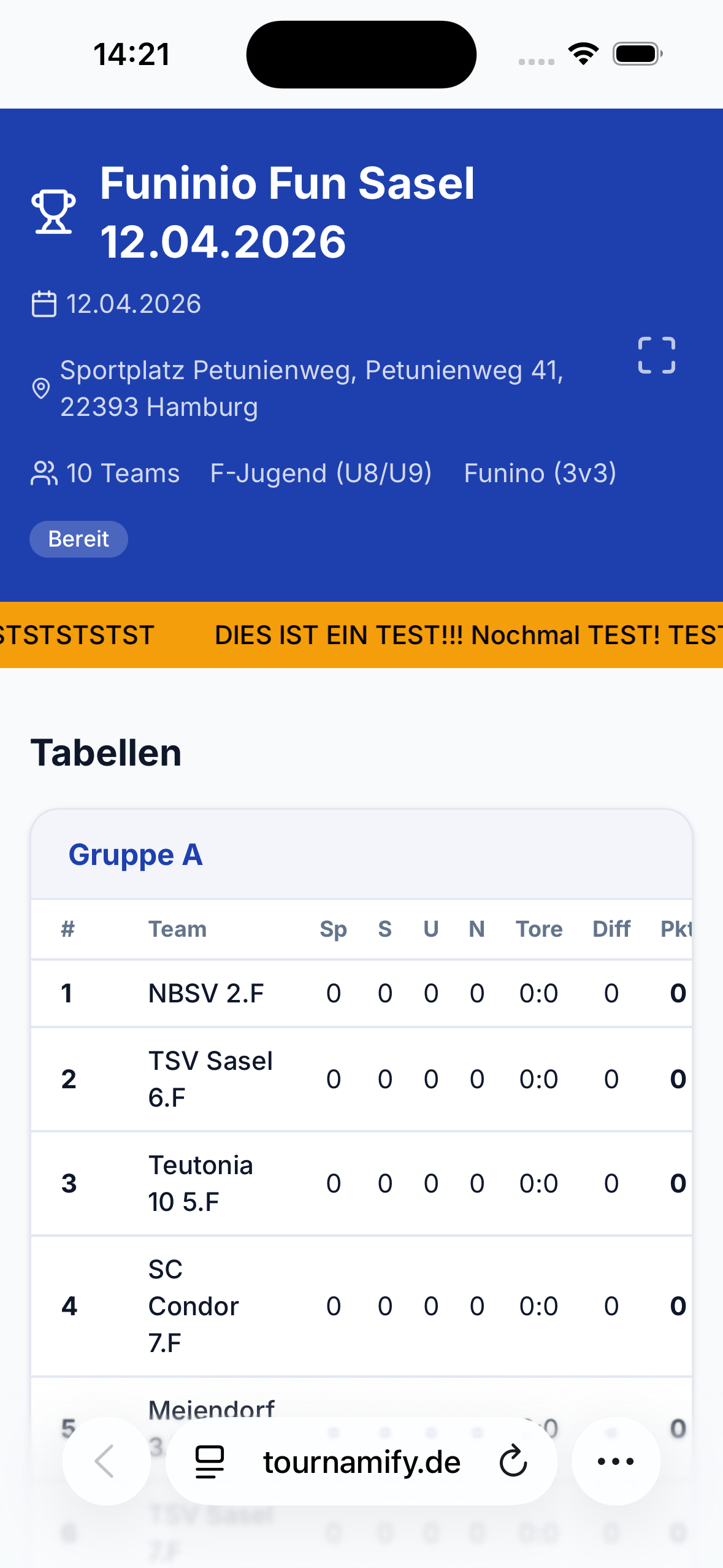Tap the more options ellipsis icon

click(615, 1461)
